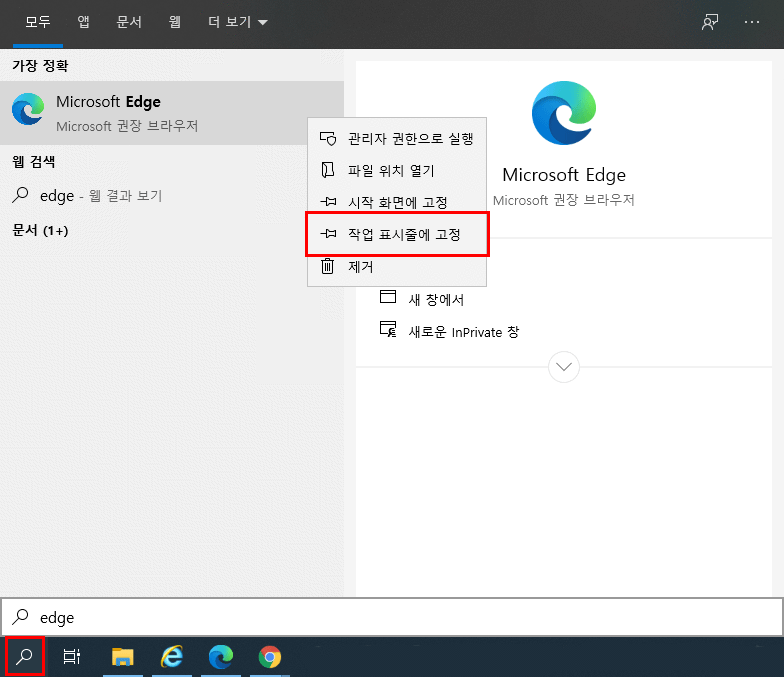This screenshot has width=784, height=677.
Task: Switch to the 모두 tab
Action: click(x=38, y=22)
